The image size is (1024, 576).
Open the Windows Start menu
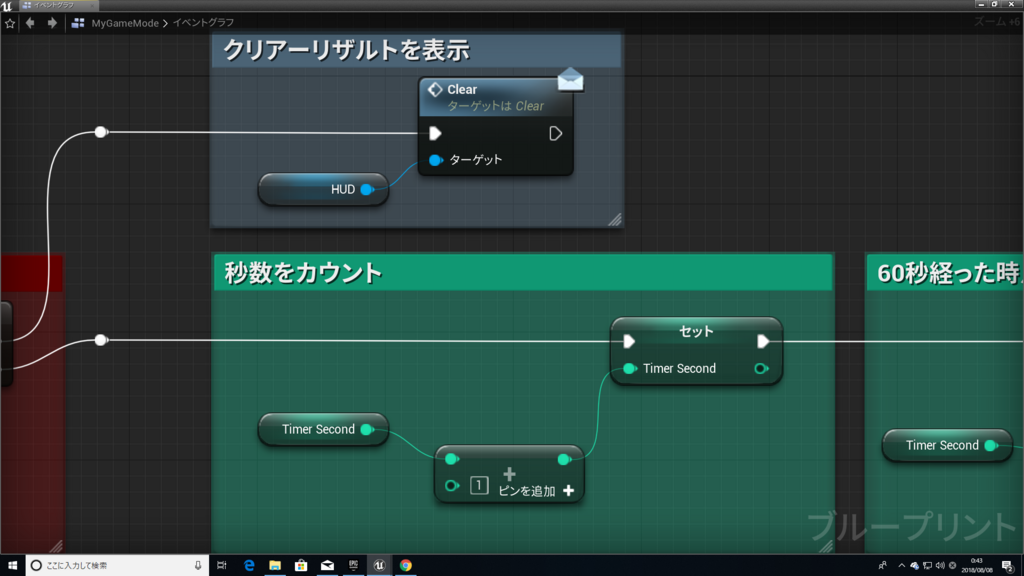tap(11, 566)
